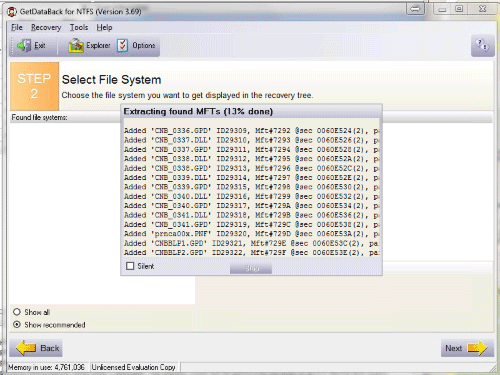Click the log line for CNB_0339.GPD
Viewport: 500px width, 375px height.
[251, 187]
